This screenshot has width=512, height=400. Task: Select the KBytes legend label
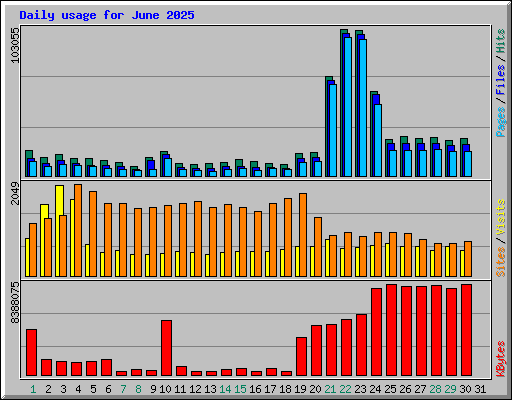(500, 359)
